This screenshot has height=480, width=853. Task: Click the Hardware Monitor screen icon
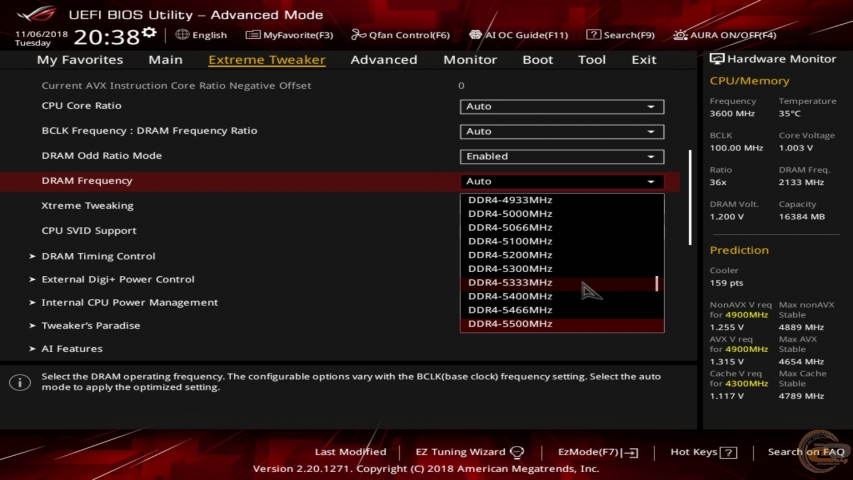pyautogui.click(x=716, y=59)
